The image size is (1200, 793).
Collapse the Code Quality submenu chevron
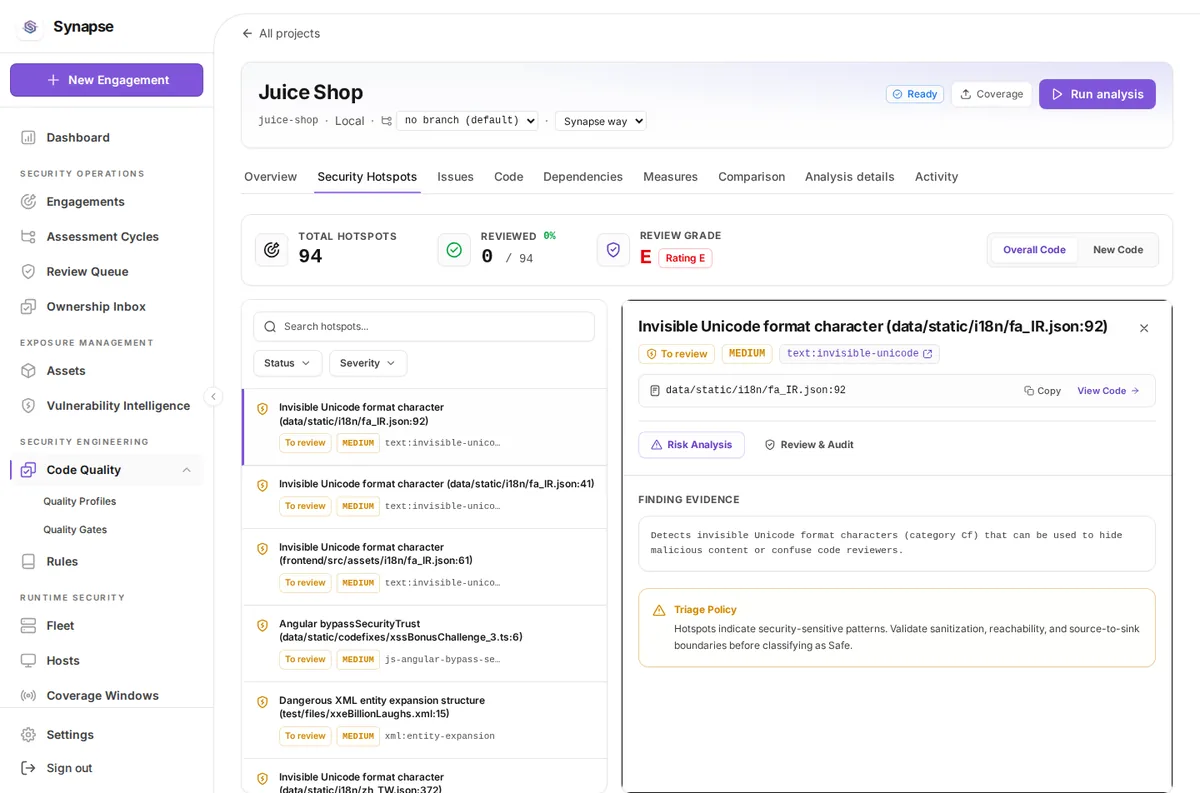(x=186, y=470)
